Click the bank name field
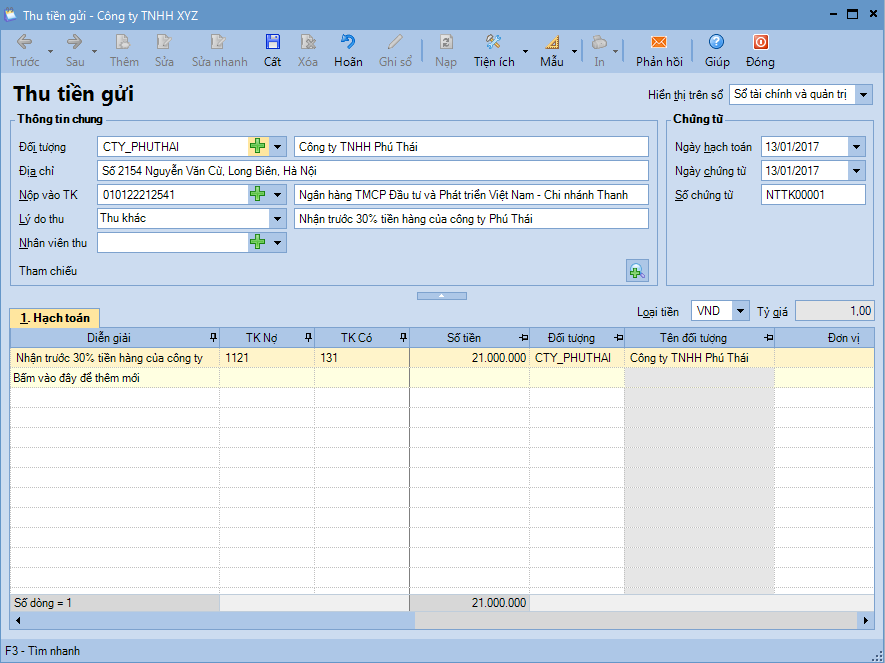 [471, 195]
